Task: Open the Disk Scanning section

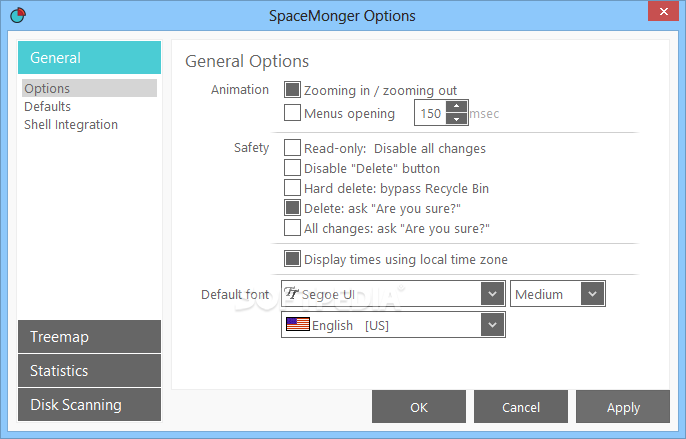Action: (x=90, y=404)
